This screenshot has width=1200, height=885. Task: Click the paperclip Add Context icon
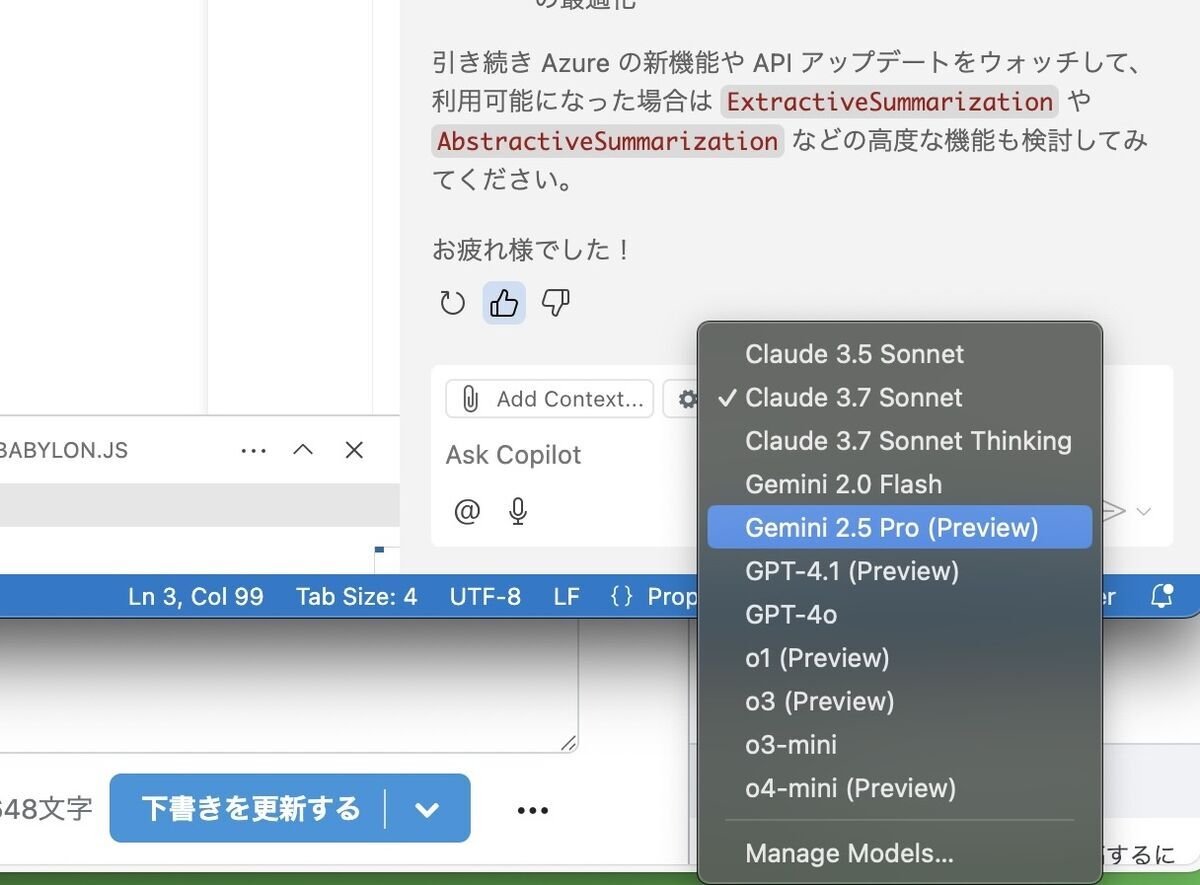470,399
